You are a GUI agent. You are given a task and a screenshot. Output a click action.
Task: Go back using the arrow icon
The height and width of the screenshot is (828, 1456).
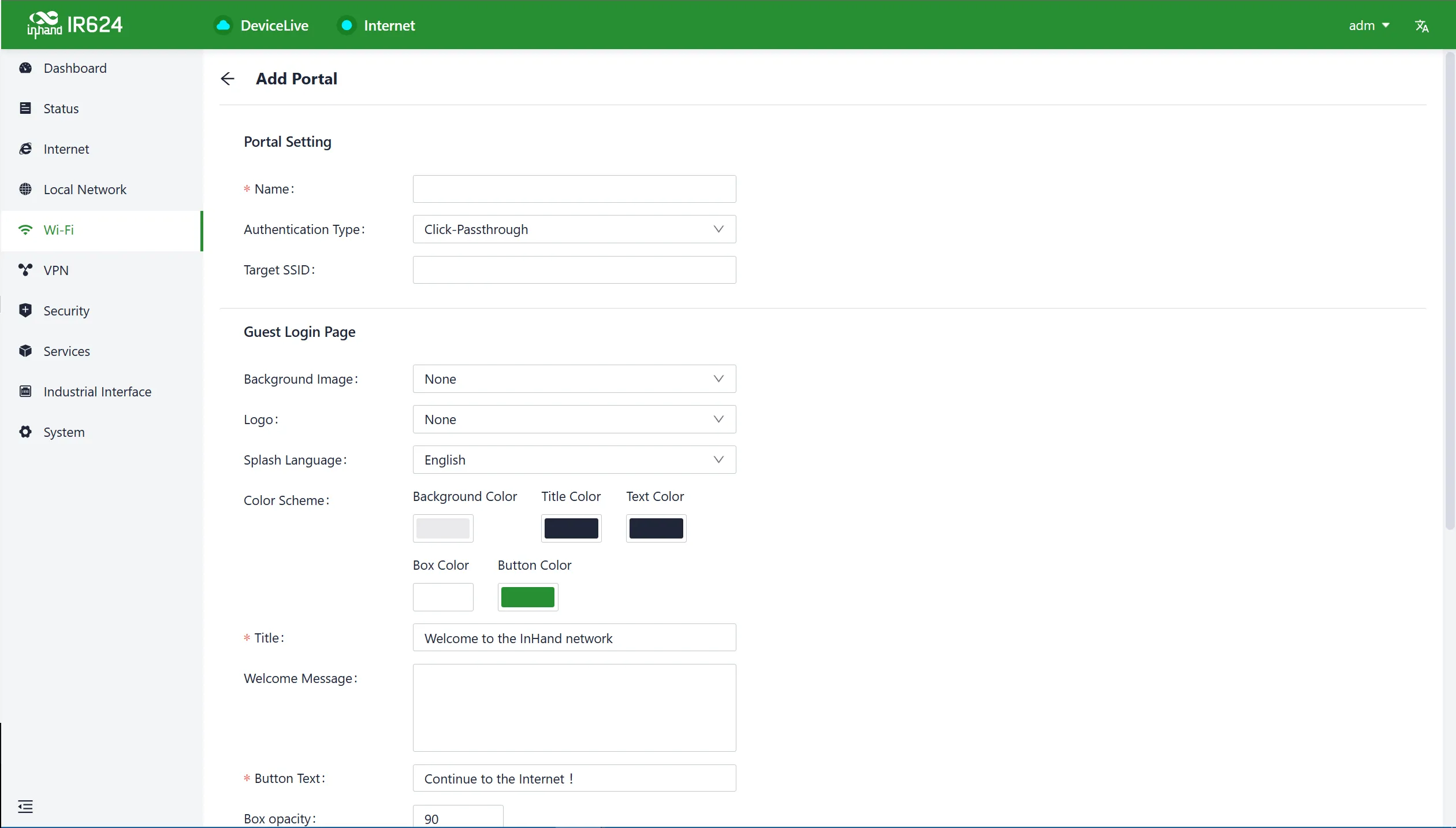tap(228, 79)
